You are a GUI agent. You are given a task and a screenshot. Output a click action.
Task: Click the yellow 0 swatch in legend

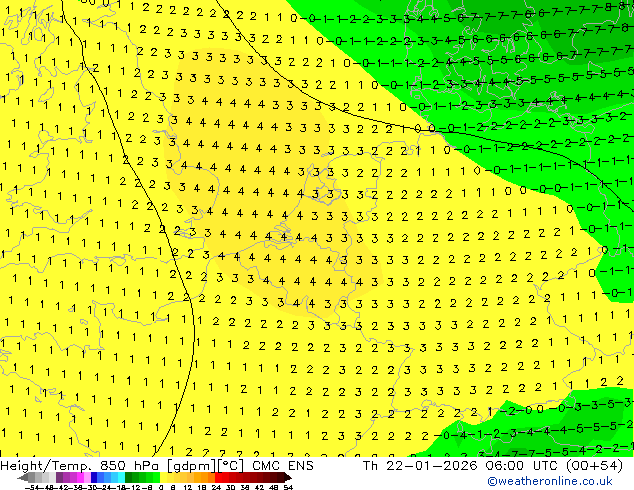pos(163,477)
